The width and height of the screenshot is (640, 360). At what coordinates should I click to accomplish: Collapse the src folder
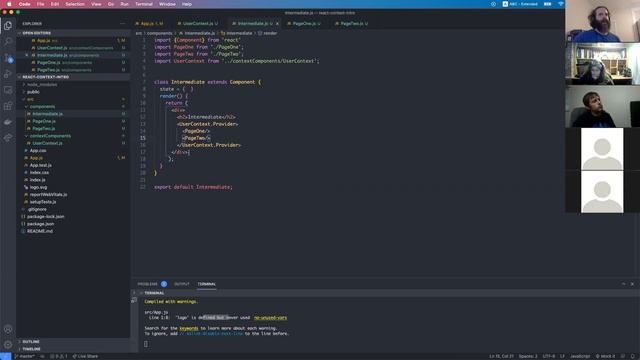(x=73, y=99)
